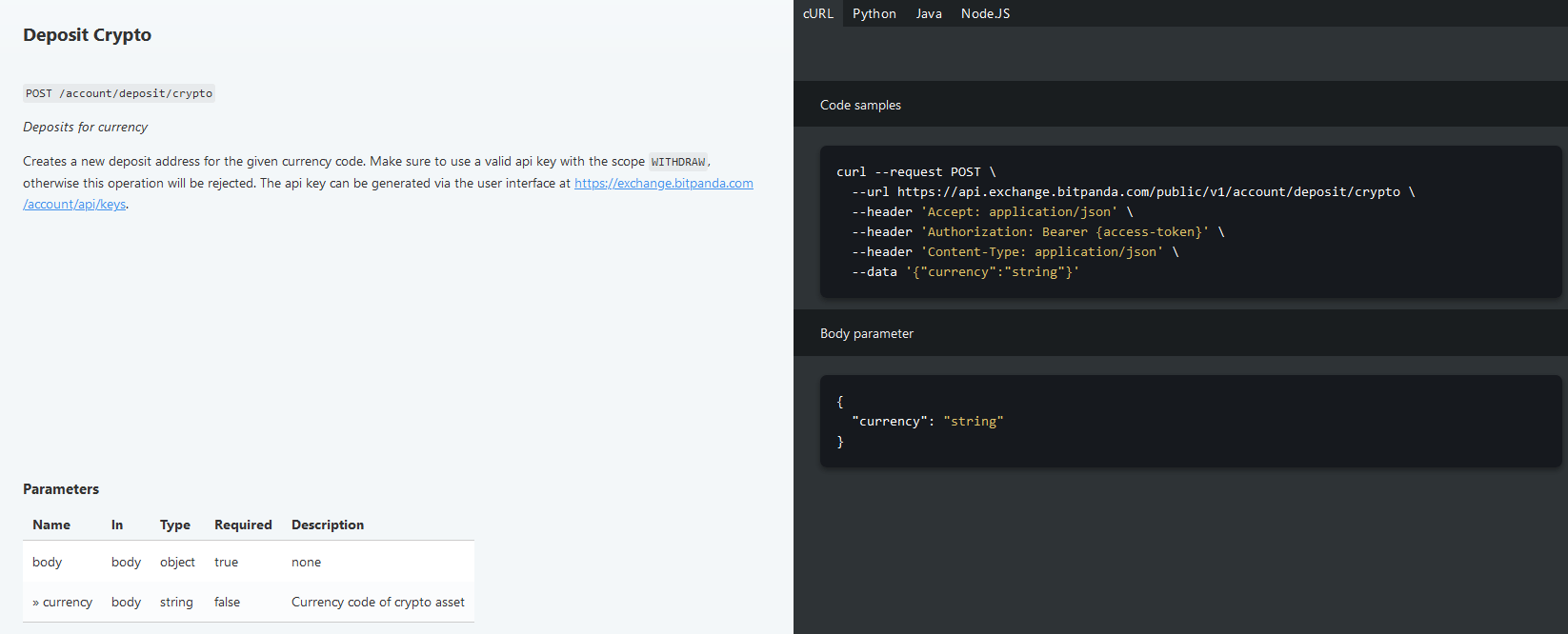Click the Description column header

pyautogui.click(x=328, y=525)
